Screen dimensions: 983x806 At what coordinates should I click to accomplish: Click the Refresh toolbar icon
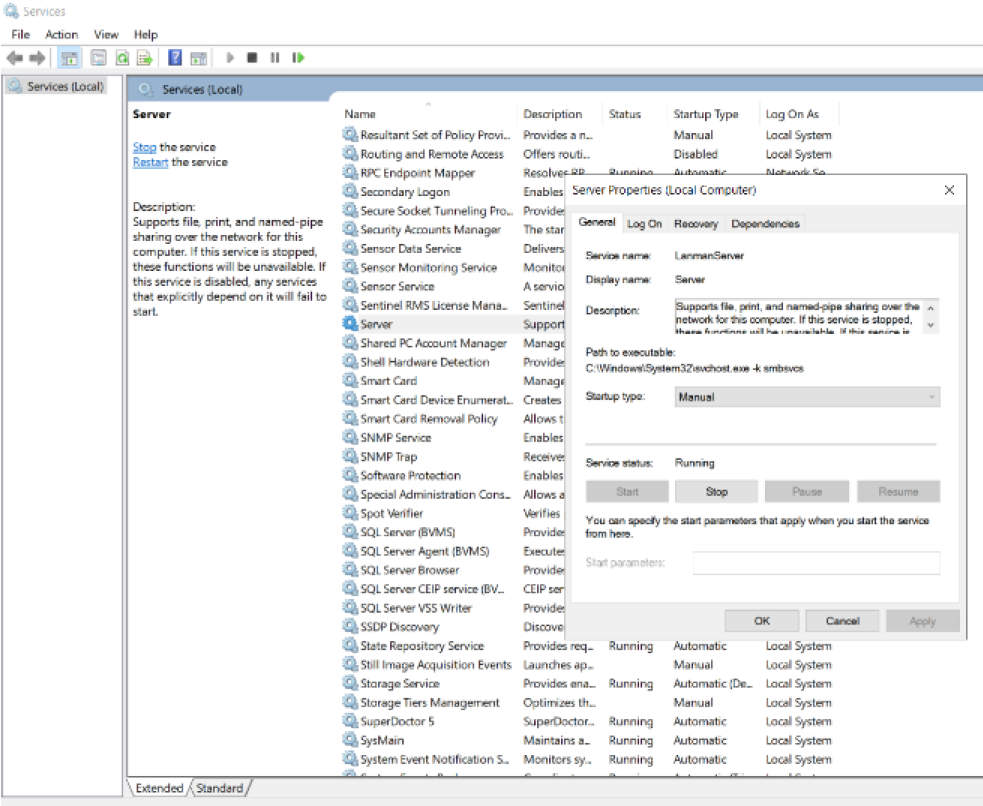click(122, 58)
